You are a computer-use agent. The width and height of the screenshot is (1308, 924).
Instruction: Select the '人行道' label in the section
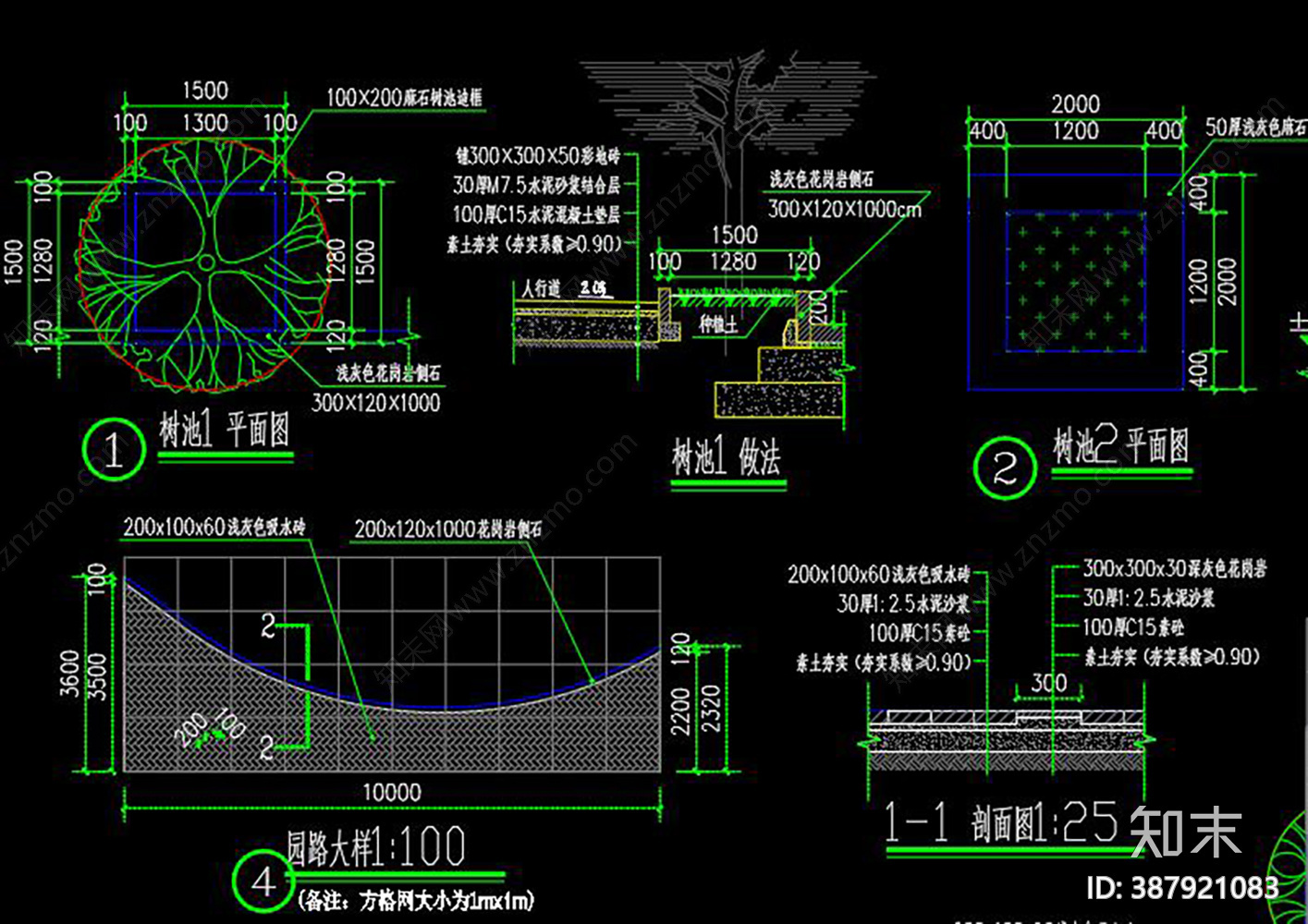pyautogui.click(x=541, y=288)
